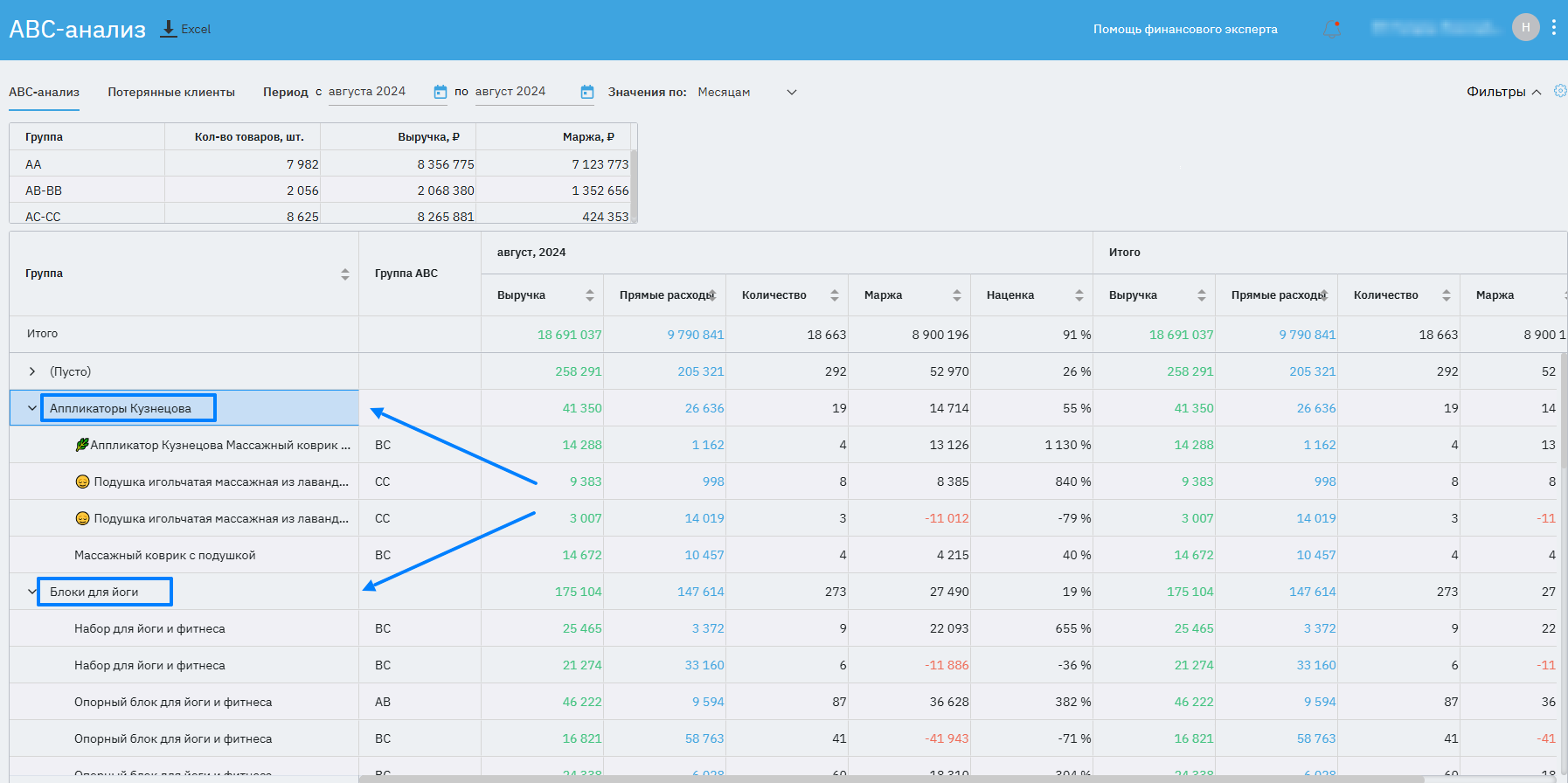The width and height of the screenshot is (1568, 783).
Task: Open the notifications bell
Action: tap(1331, 29)
